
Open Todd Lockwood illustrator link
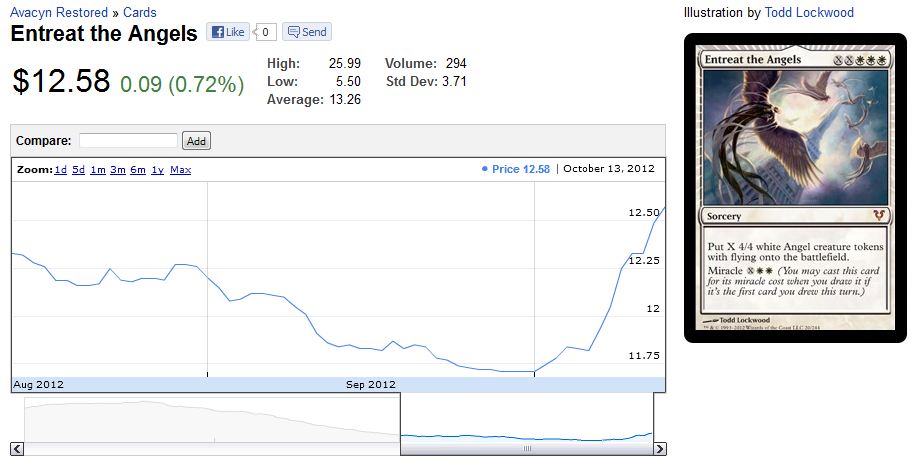tap(809, 13)
